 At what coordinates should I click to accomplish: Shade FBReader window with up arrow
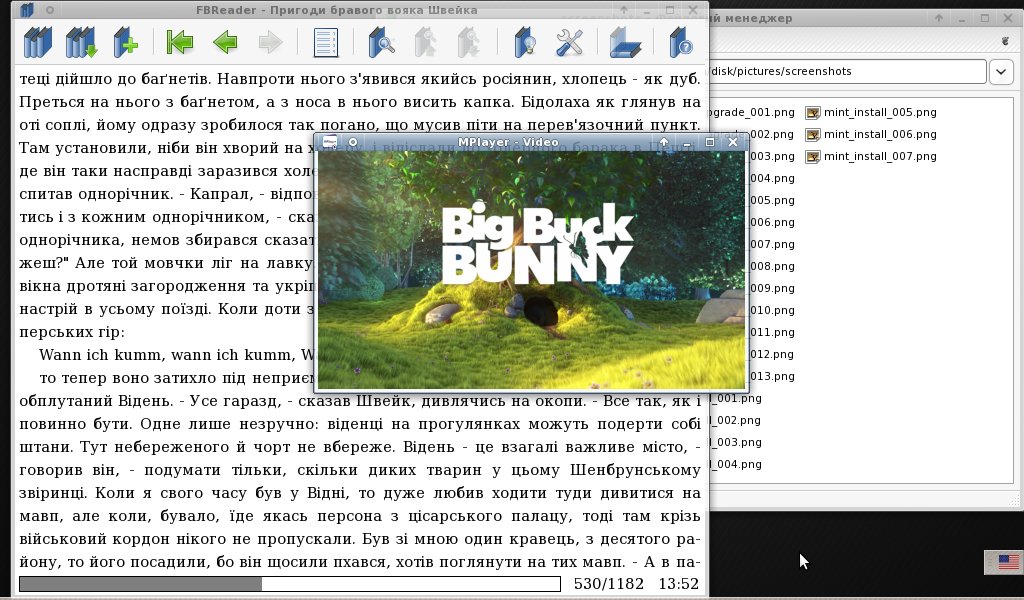tap(624, 10)
